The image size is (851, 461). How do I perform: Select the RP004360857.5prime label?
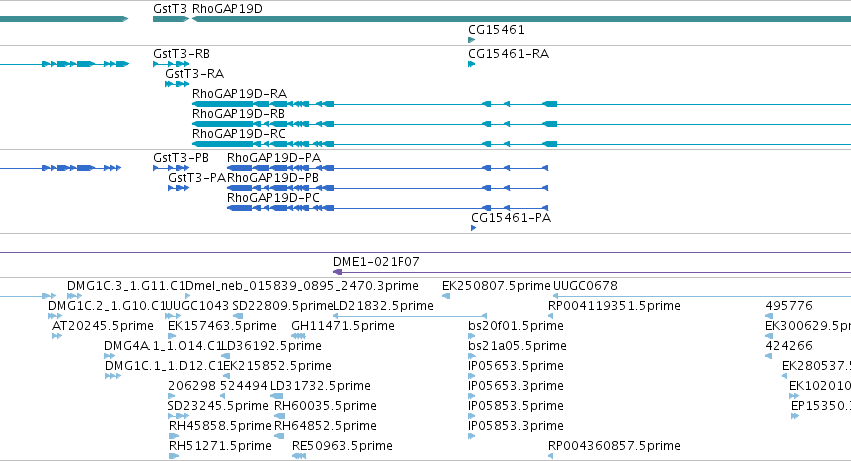coord(614,446)
